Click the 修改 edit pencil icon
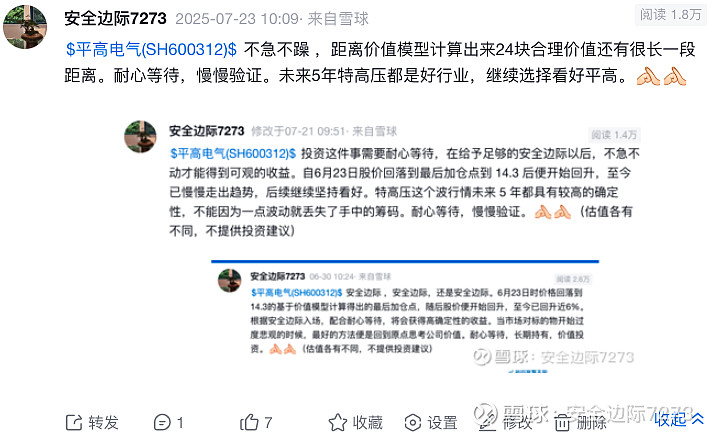This screenshot has height=436, width=714. point(487,422)
